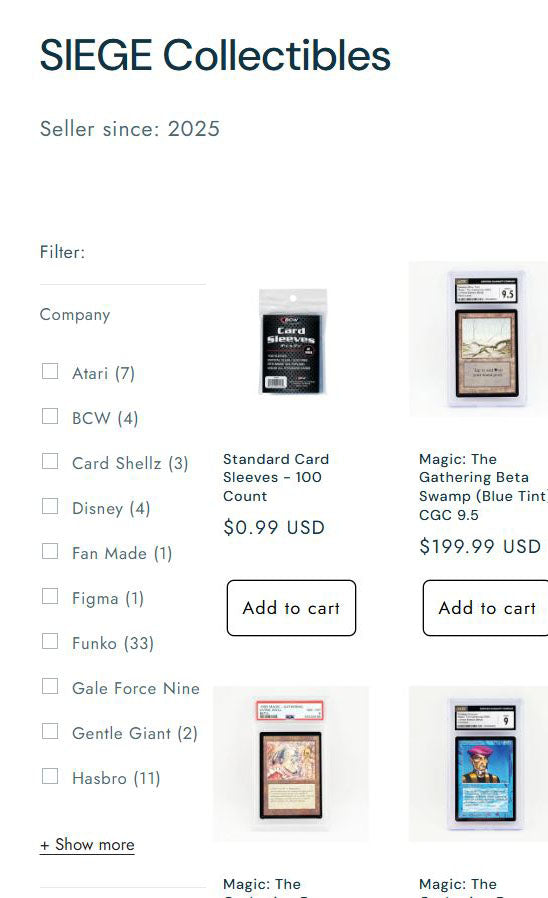Open the BCW Card Sleeves product image
Image resolution: width=548 pixels, height=898 pixels.
tap(293, 341)
